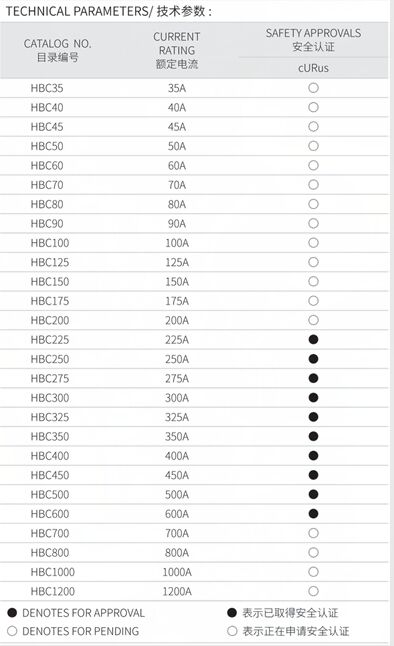394x646 pixels.
Task: Click the filled circle in HBC225 row
Action: 313,339
